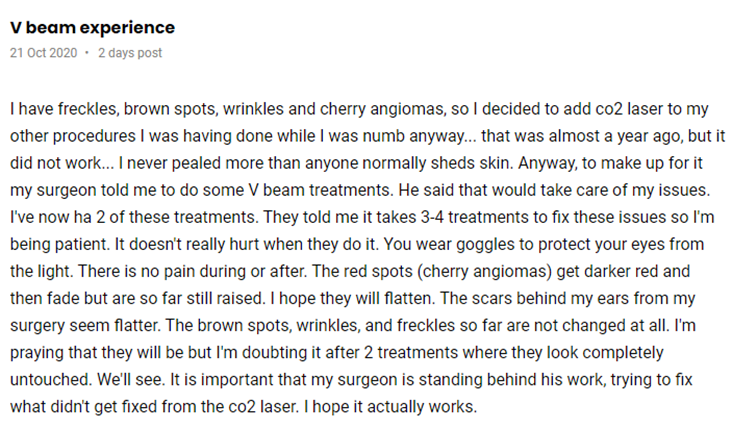Click "I hope it actually works" sentence
Image resolution: width=732 pixels, height=429 pixels.
pyautogui.click(x=390, y=407)
